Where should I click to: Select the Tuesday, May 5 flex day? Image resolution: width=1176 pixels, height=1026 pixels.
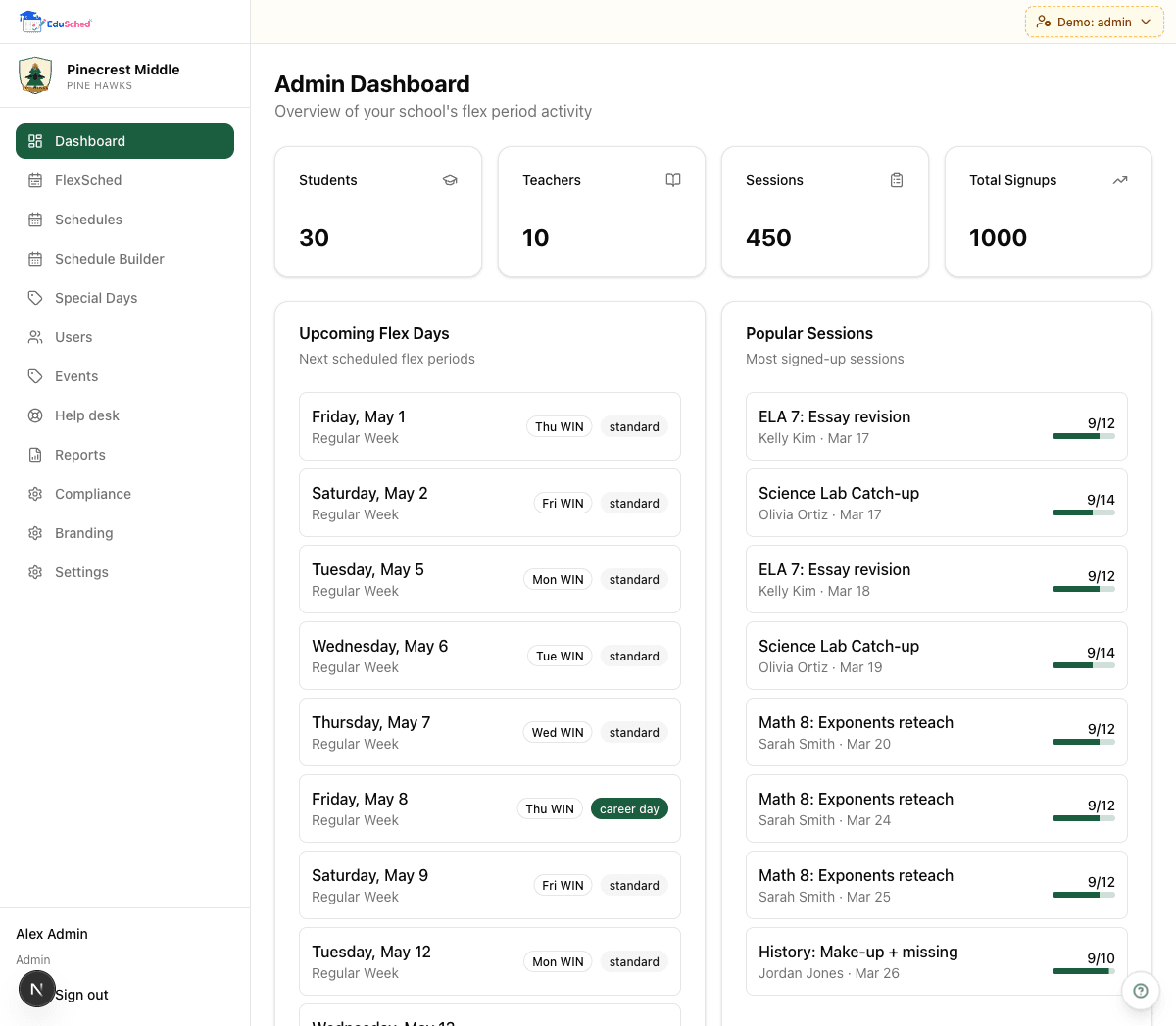click(490, 579)
